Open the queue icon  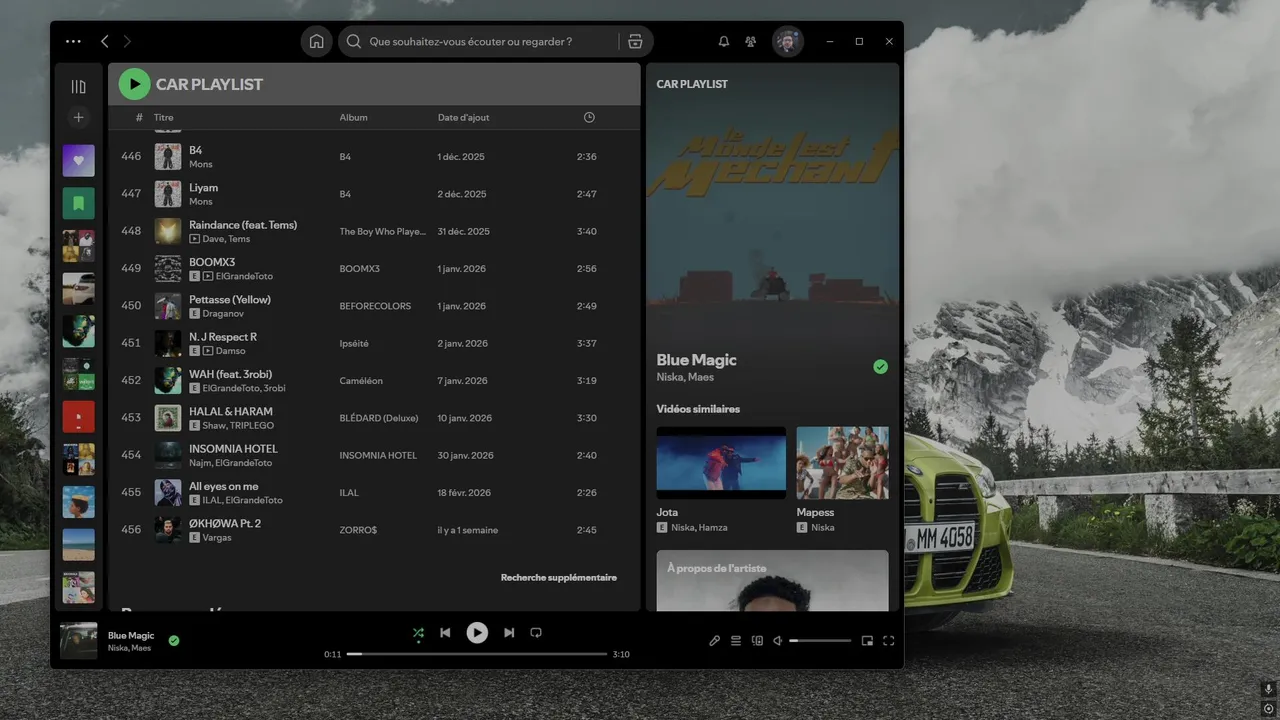pos(736,641)
